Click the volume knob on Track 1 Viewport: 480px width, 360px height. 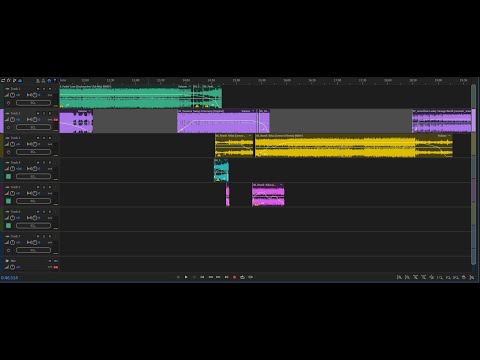point(12,95)
